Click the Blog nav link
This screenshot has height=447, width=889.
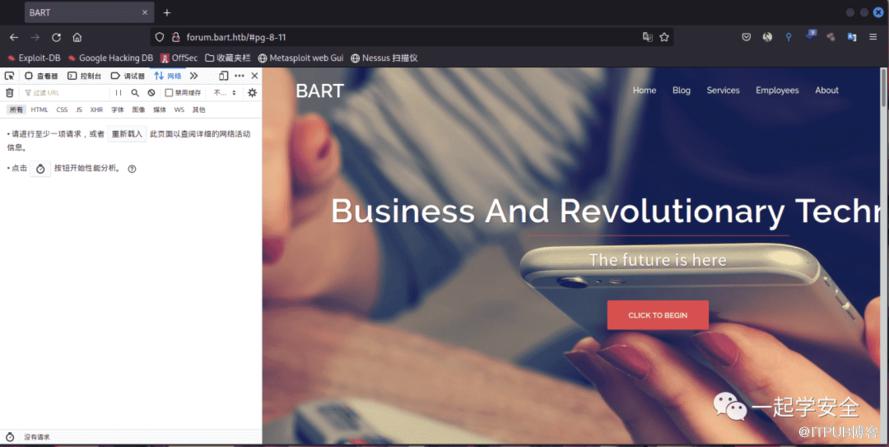tap(681, 90)
